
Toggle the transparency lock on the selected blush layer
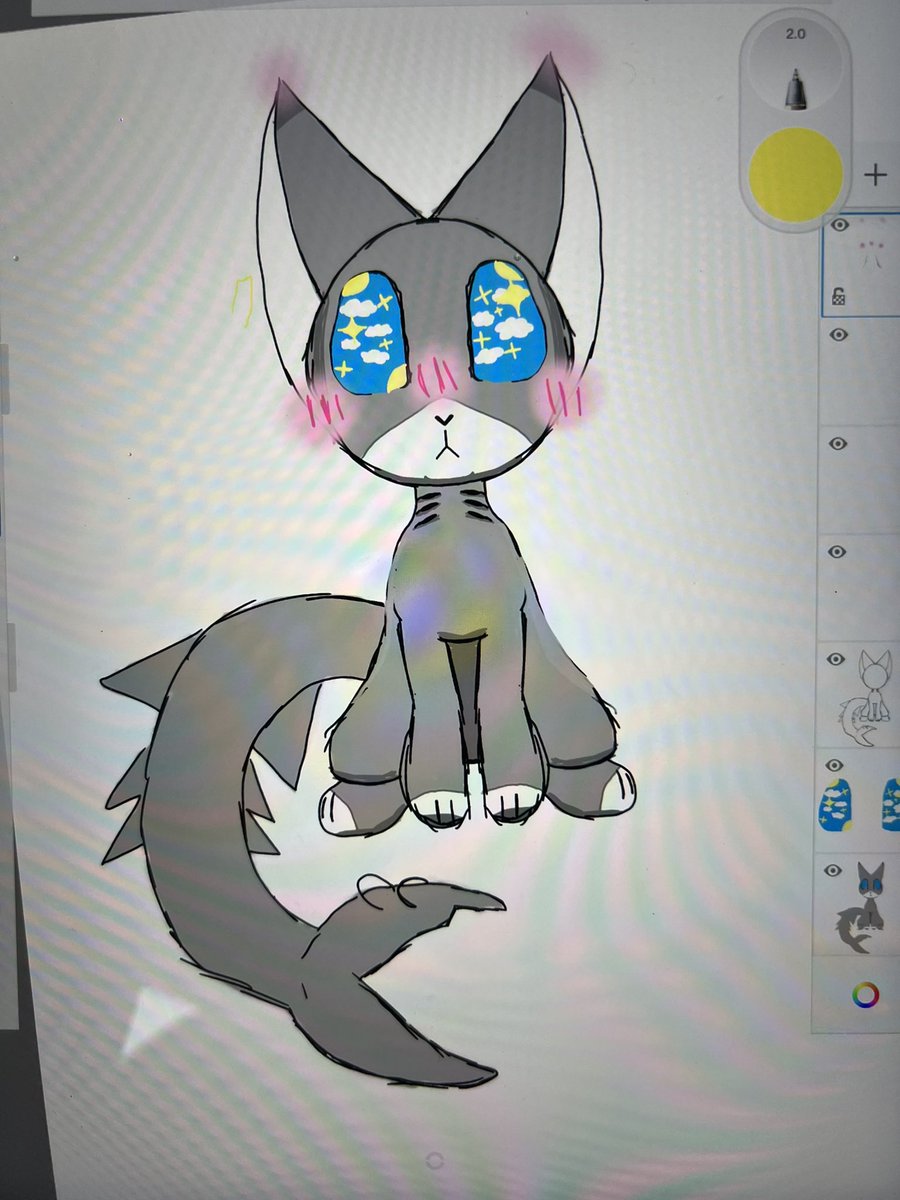click(x=840, y=296)
